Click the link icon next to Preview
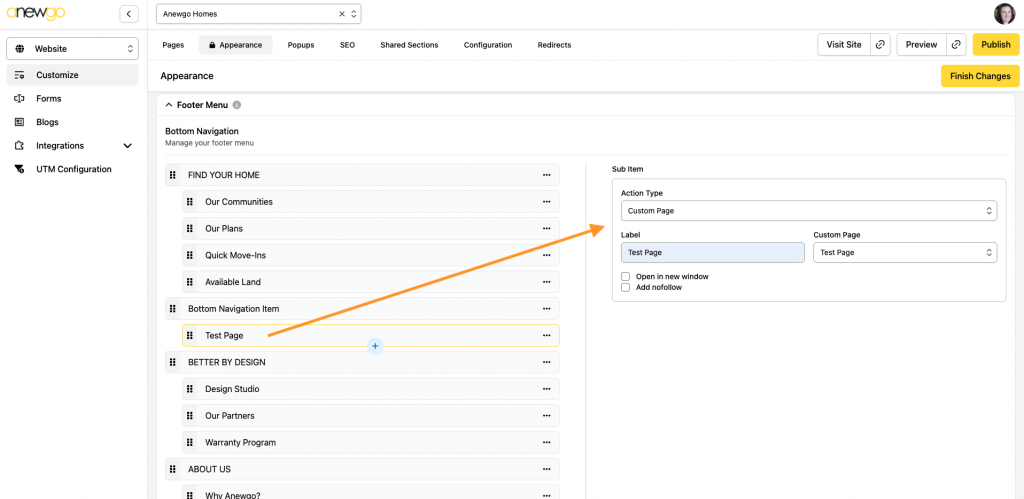The height and width of the screenshot is (499, 1024). pos(957,45)
